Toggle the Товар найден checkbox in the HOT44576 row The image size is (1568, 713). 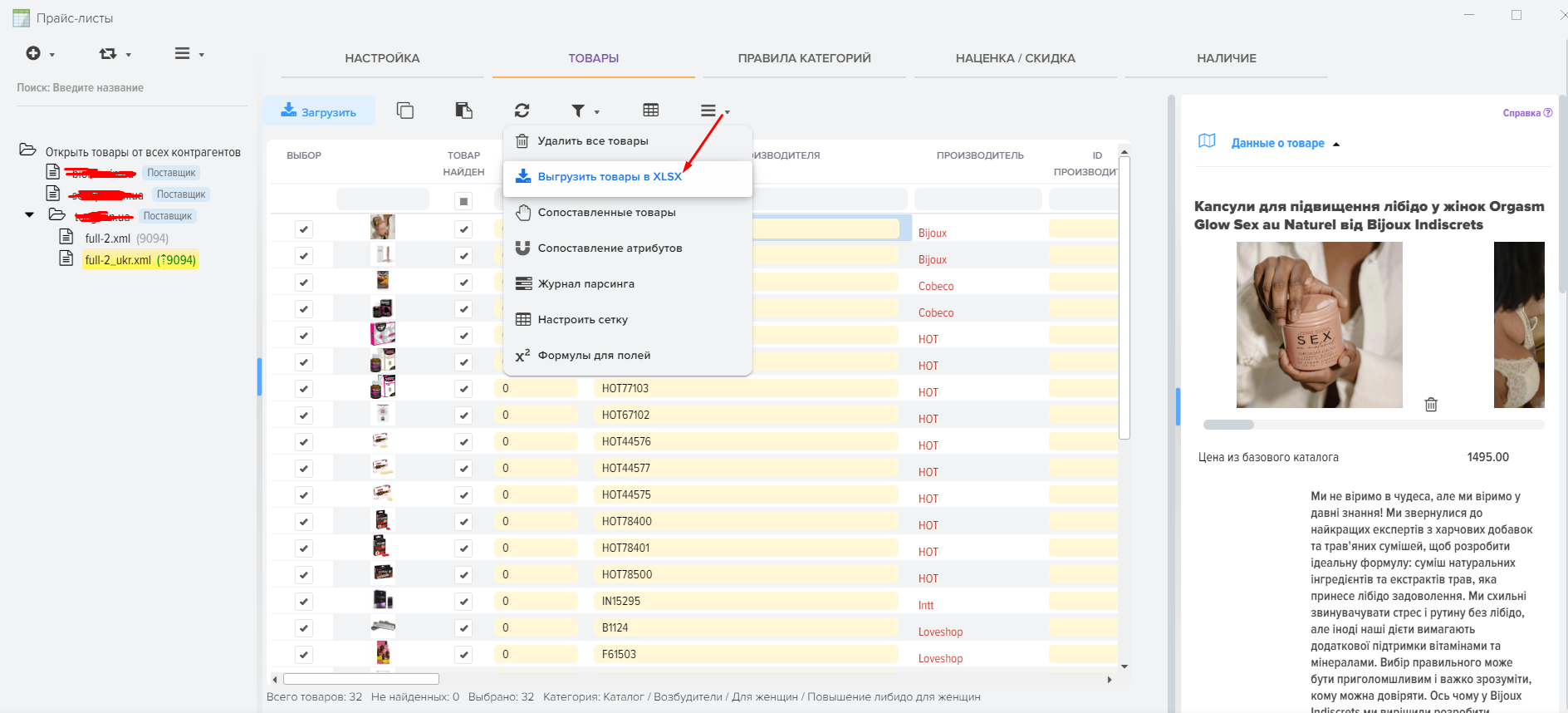click(463, 442)
